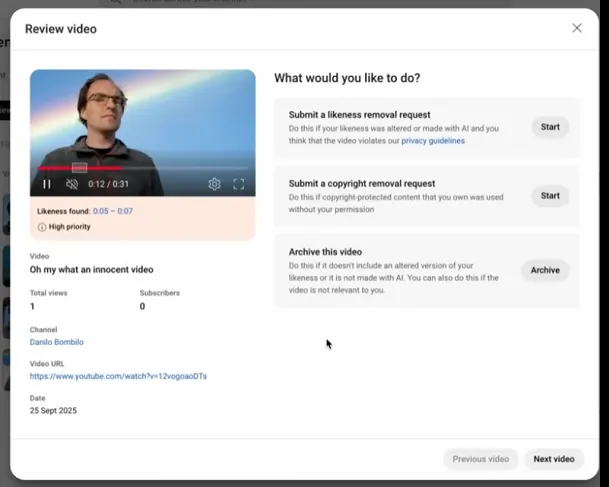Screen dimensions: 609x487
Task: Open the YouTube video URL link
Action: click(x=118, y=376)
